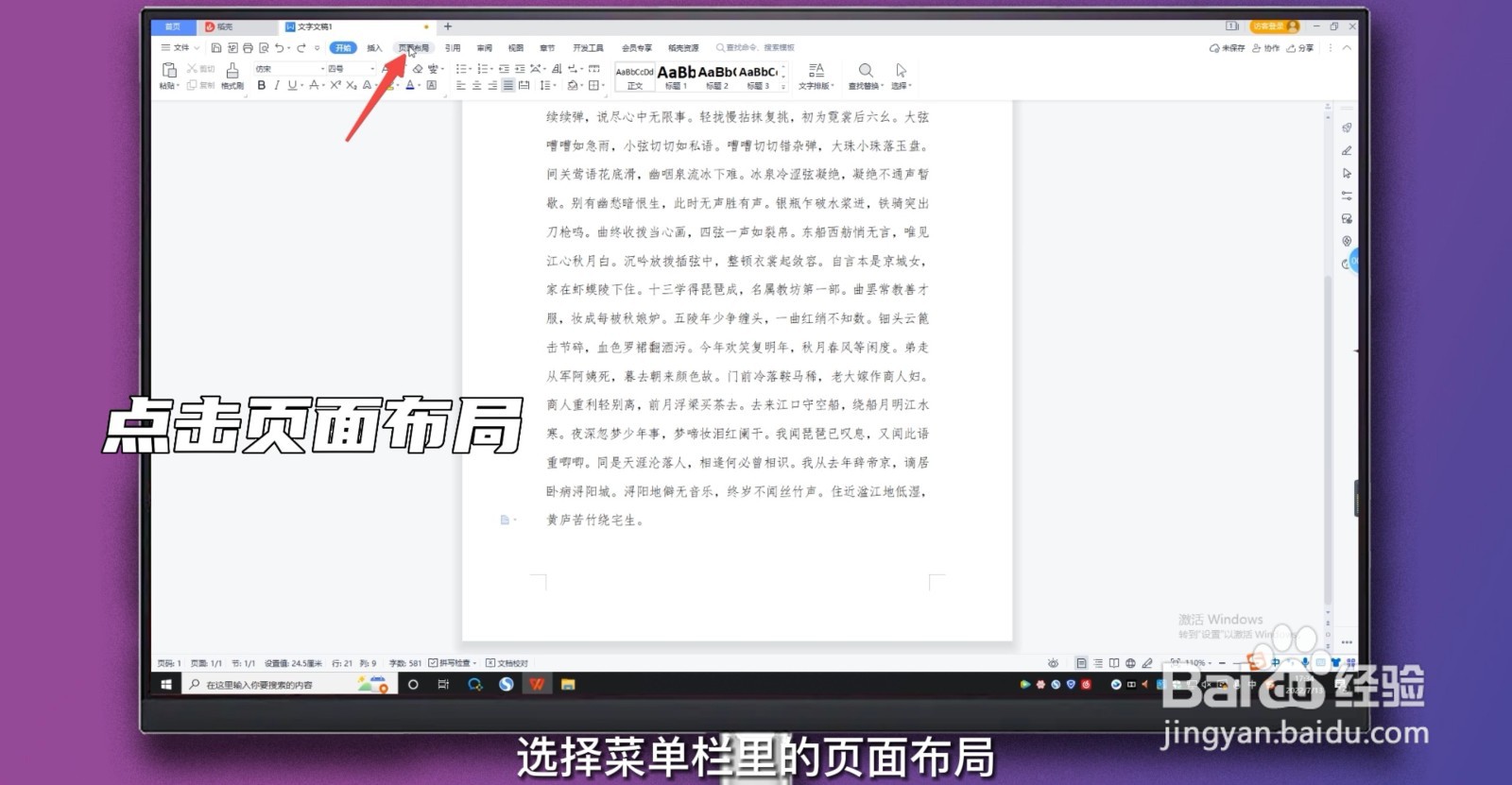The height and width of the screenshot is (785, 1512).
Task: Toggle Underline formatting
Action: click(x=292, y=85)
